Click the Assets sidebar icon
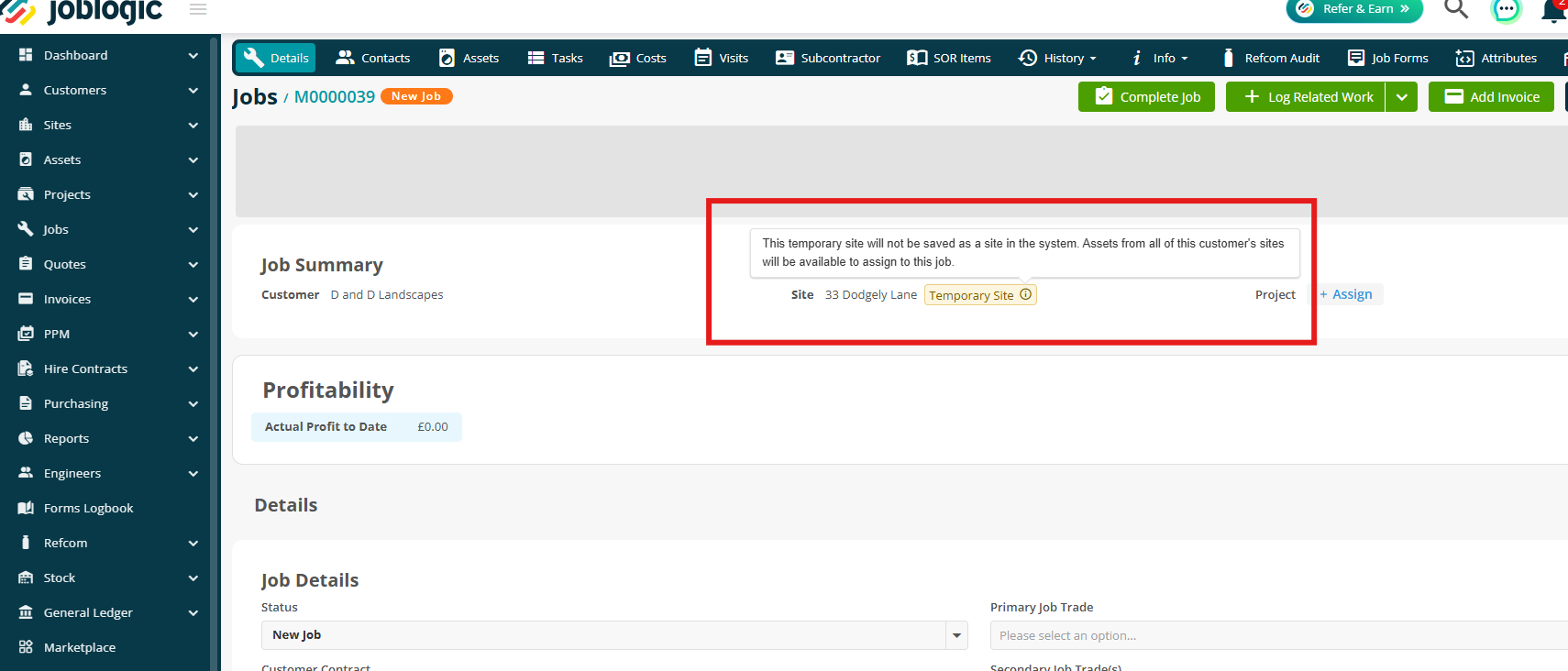 tap(26, 159)
